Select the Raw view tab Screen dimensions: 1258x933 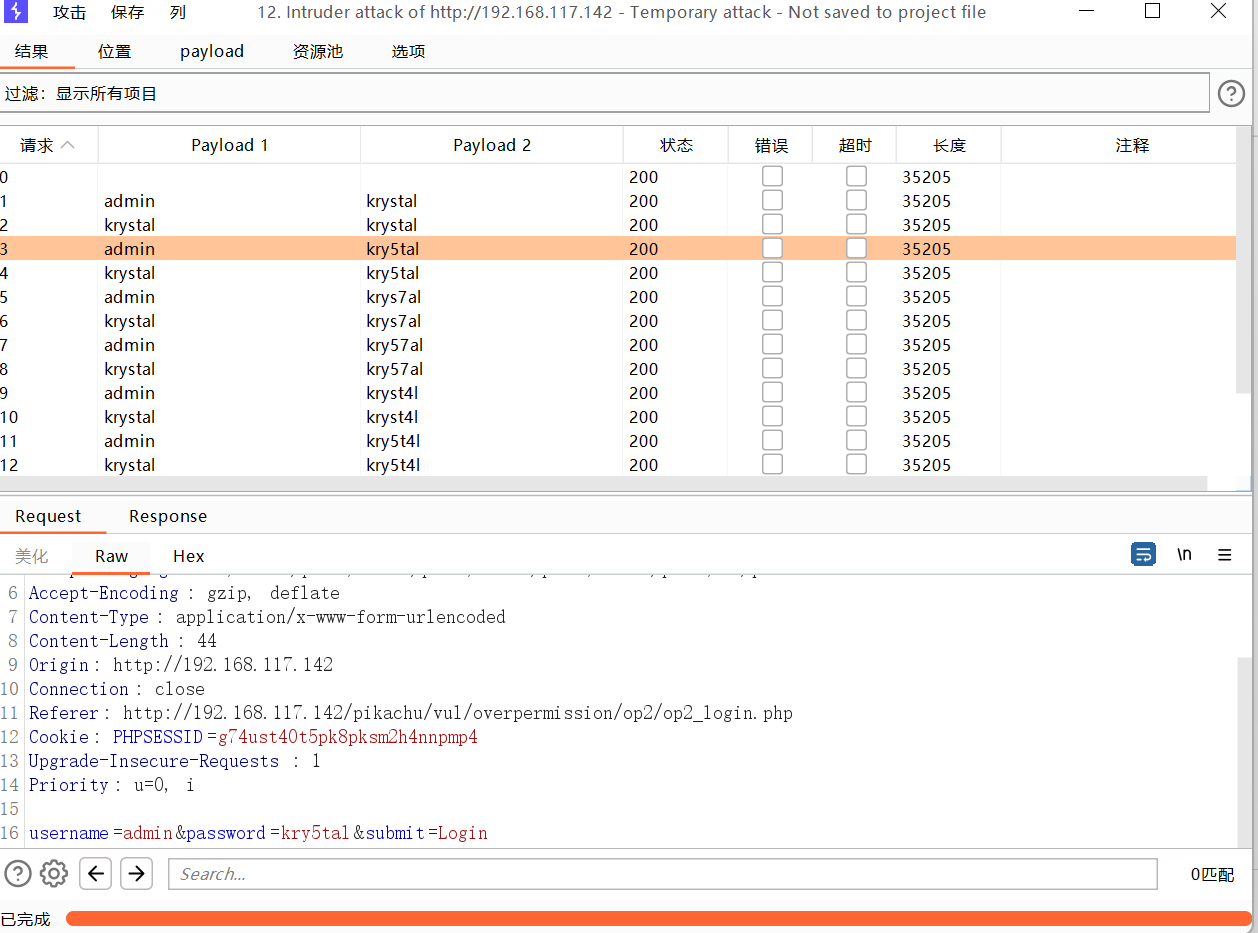pos(111,556)
